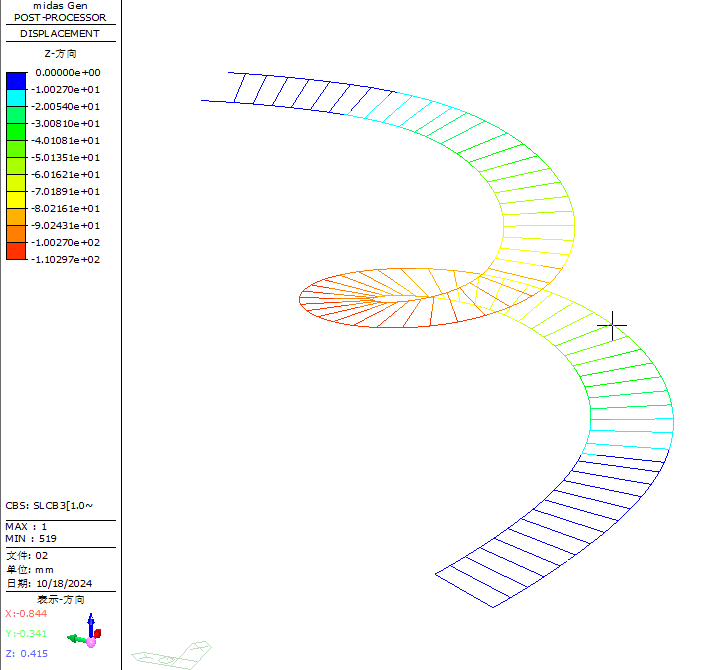The image size is (704, 670).
Task: Click the 日期: 10/18/2024 date label
Action: point(49,583)
